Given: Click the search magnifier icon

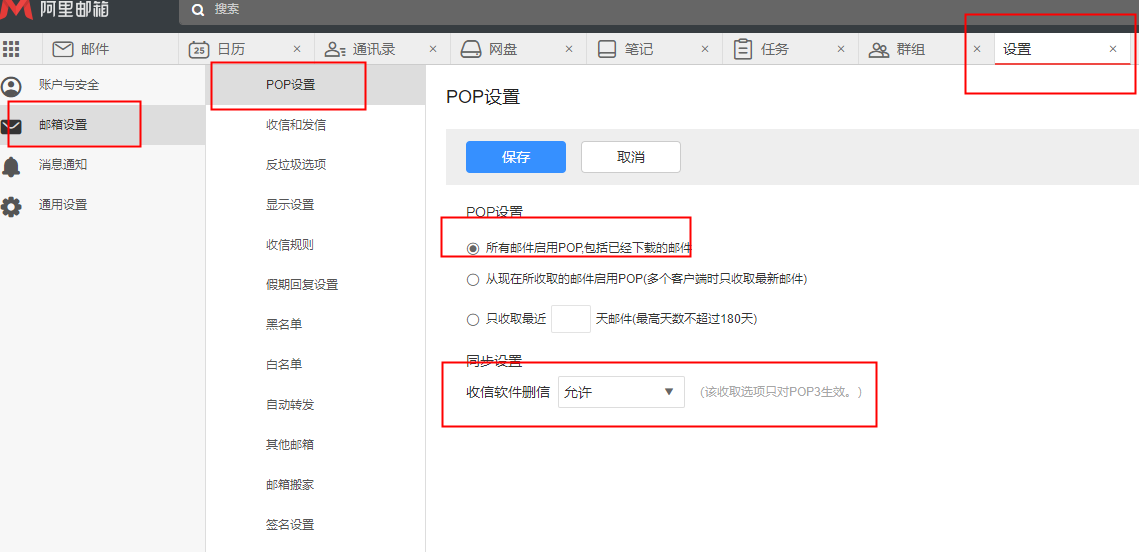Looking at the screenshot, I should pyautogui.click(x=198, y=10).
